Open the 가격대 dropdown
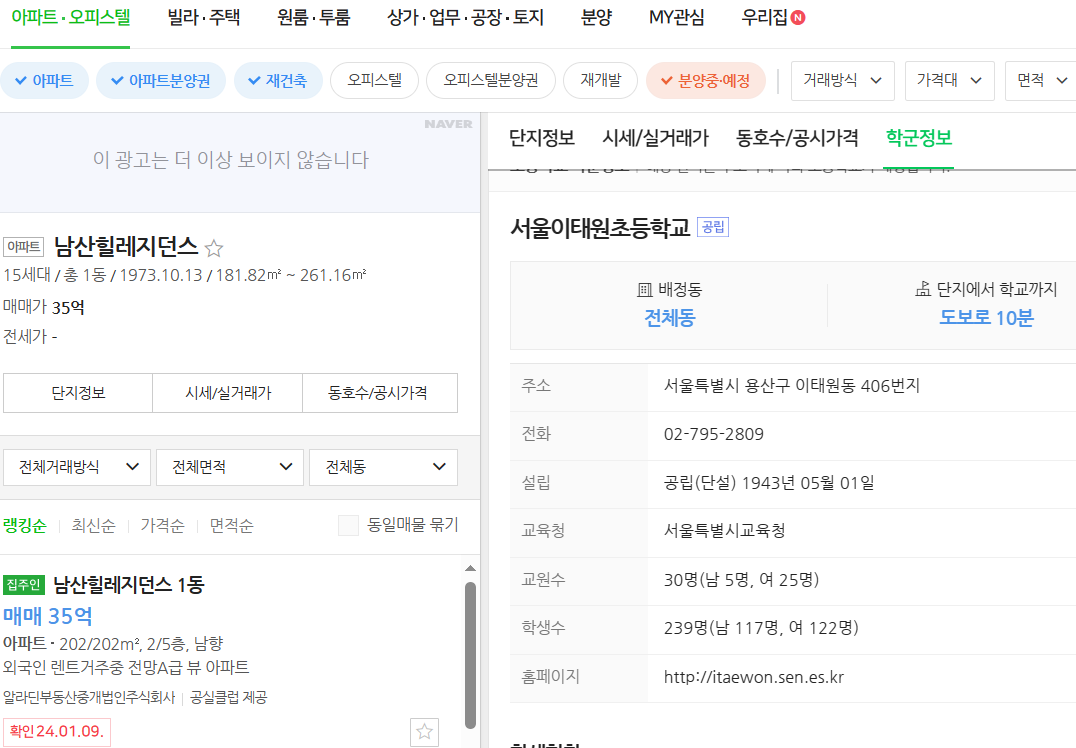 pos(950,80)
